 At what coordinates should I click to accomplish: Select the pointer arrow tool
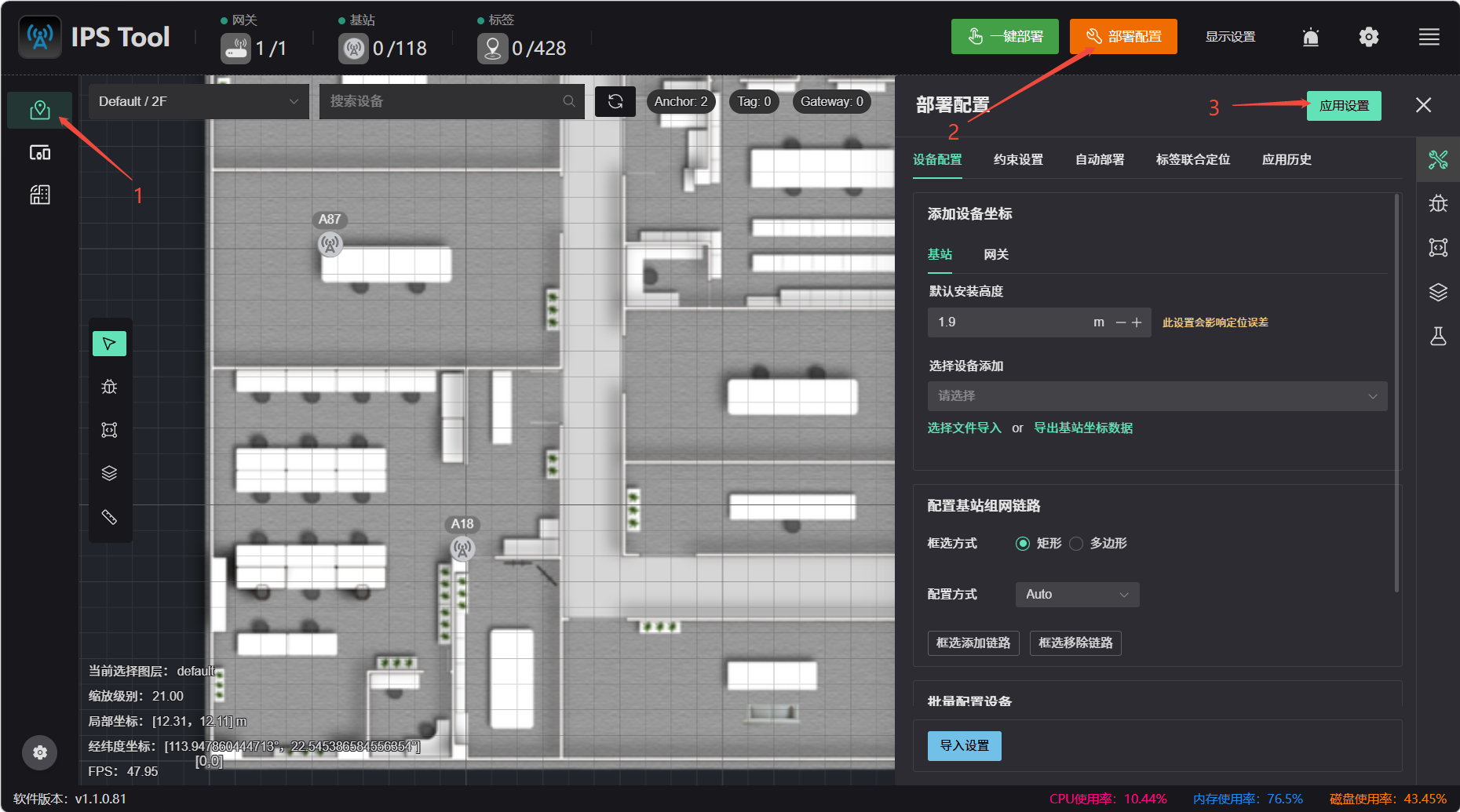pyautogui.click(x=109, y=344)
